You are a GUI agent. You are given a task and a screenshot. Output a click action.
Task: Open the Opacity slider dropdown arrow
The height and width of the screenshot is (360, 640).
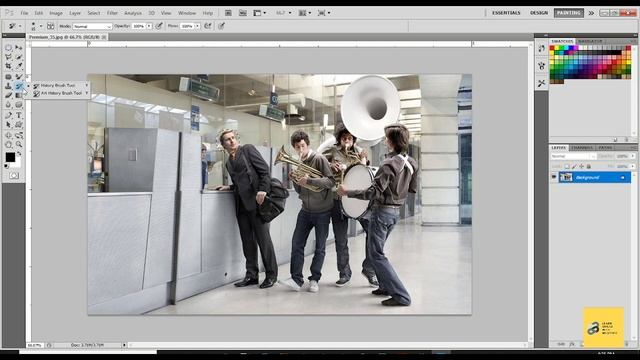149,26
